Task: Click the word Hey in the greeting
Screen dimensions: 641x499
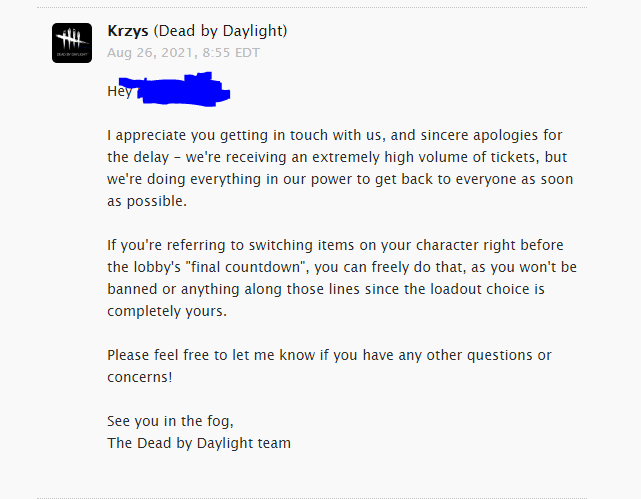Action: (x=119, y=91)
